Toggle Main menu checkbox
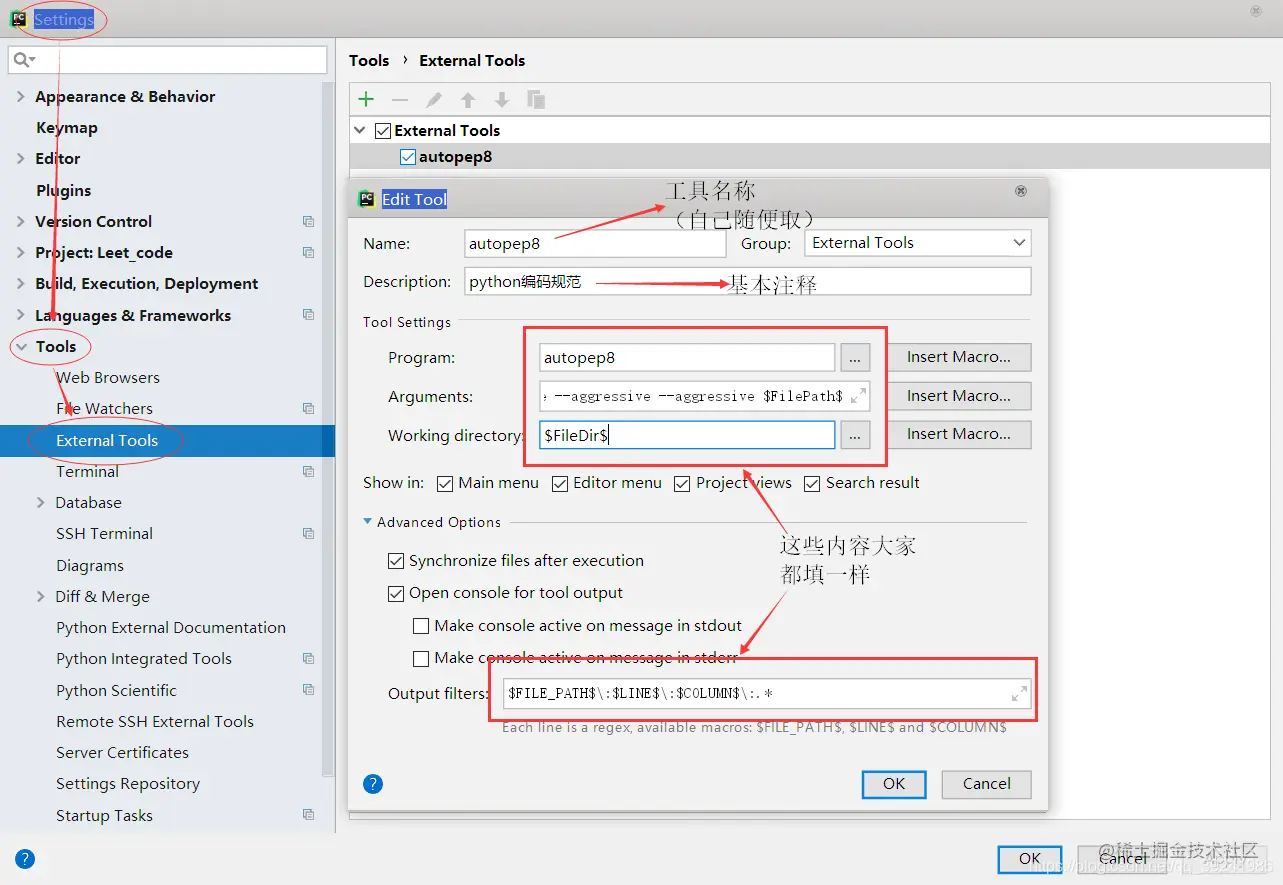 click(445, 484)
